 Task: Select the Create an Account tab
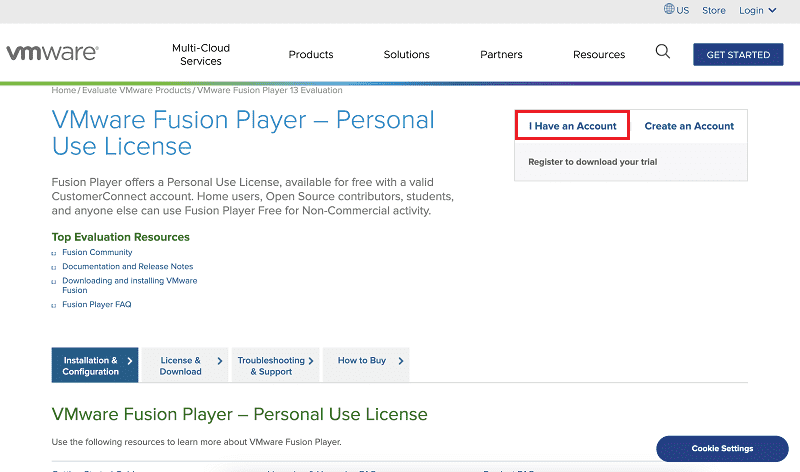pos(689,126)
